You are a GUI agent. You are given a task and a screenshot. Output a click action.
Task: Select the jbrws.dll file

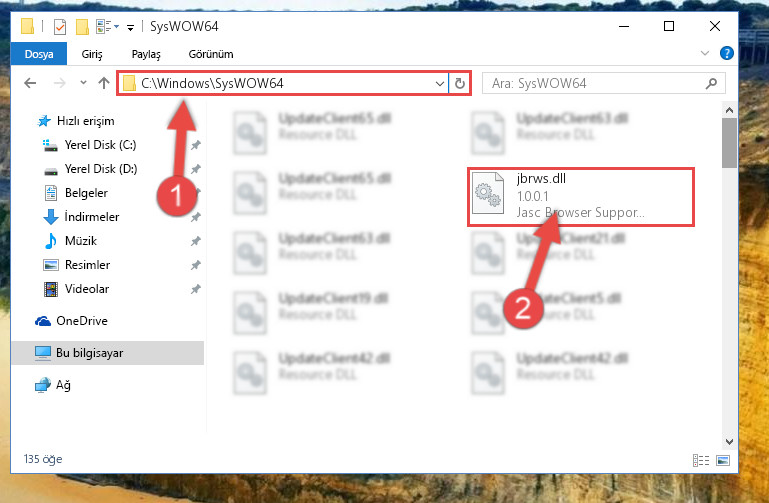pos(581,196)
